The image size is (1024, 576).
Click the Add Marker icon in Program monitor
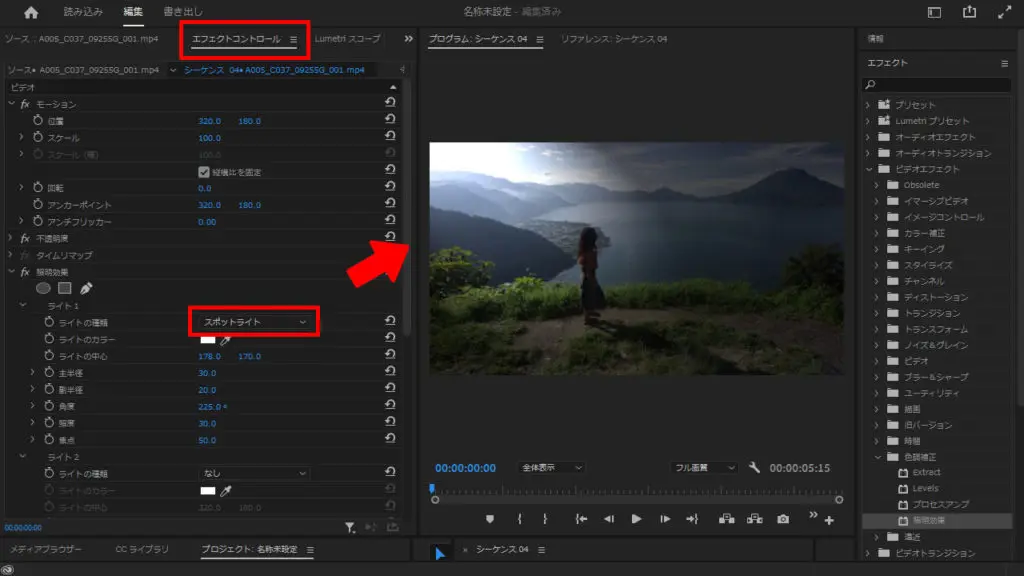(x=490, y=519)
